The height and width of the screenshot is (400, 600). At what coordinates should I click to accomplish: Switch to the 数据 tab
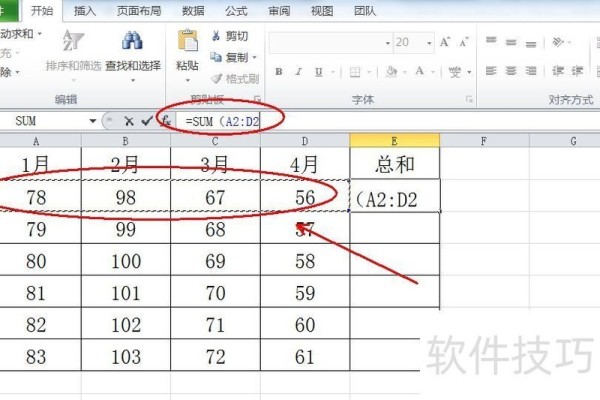(193, 11)
